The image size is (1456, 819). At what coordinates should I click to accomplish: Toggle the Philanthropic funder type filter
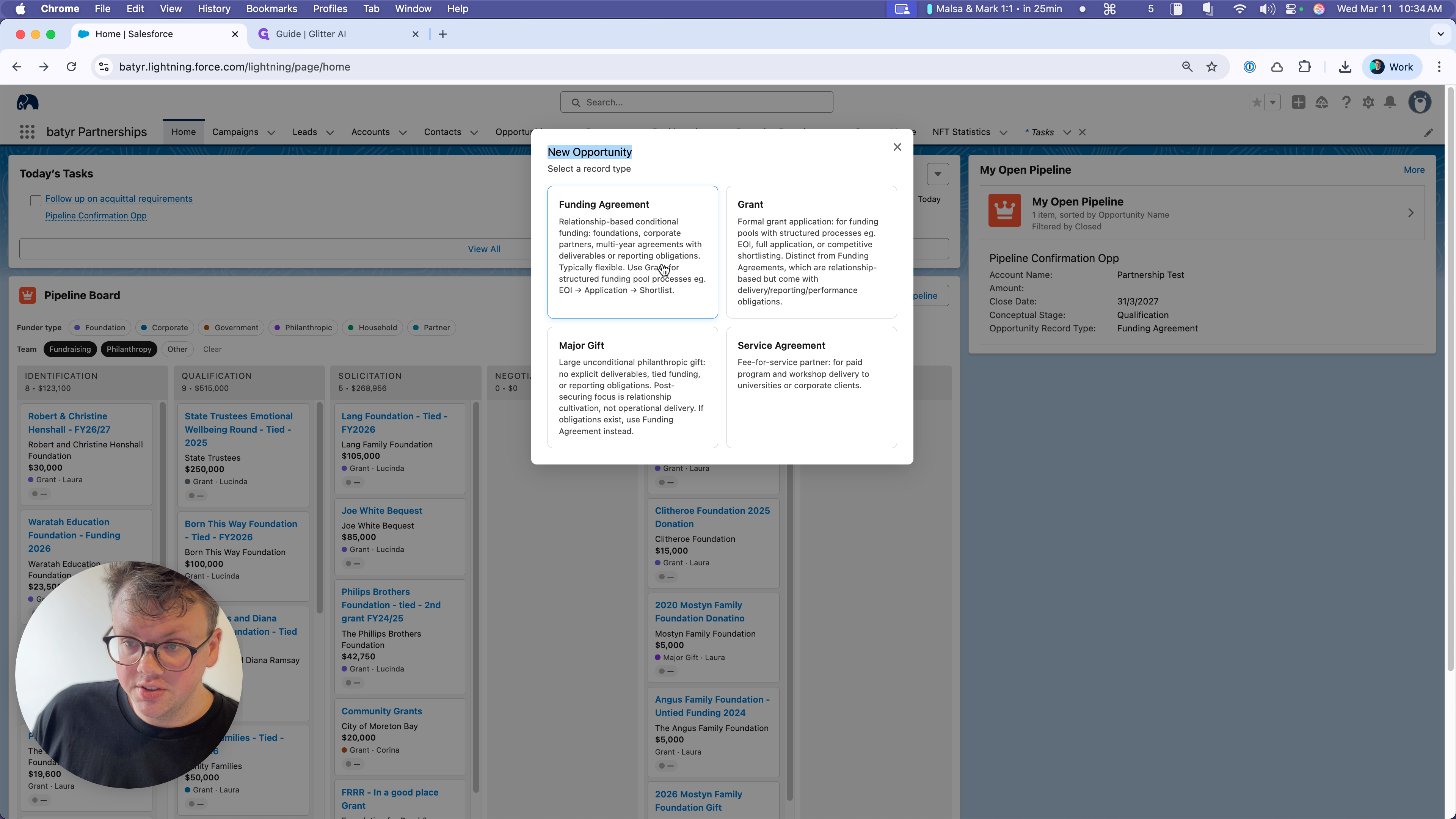pos(303,328)
